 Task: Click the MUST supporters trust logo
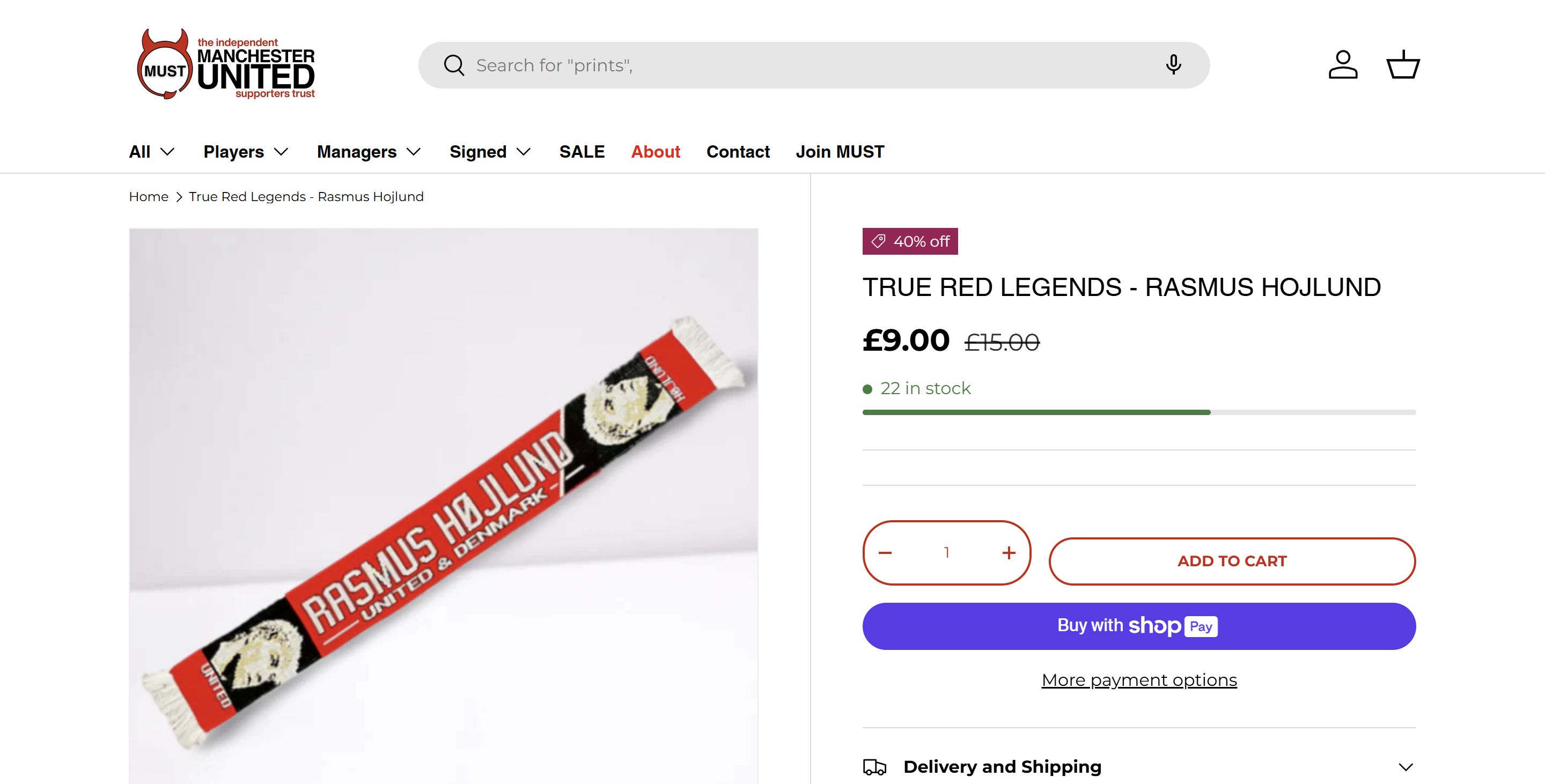pos(225,65)
